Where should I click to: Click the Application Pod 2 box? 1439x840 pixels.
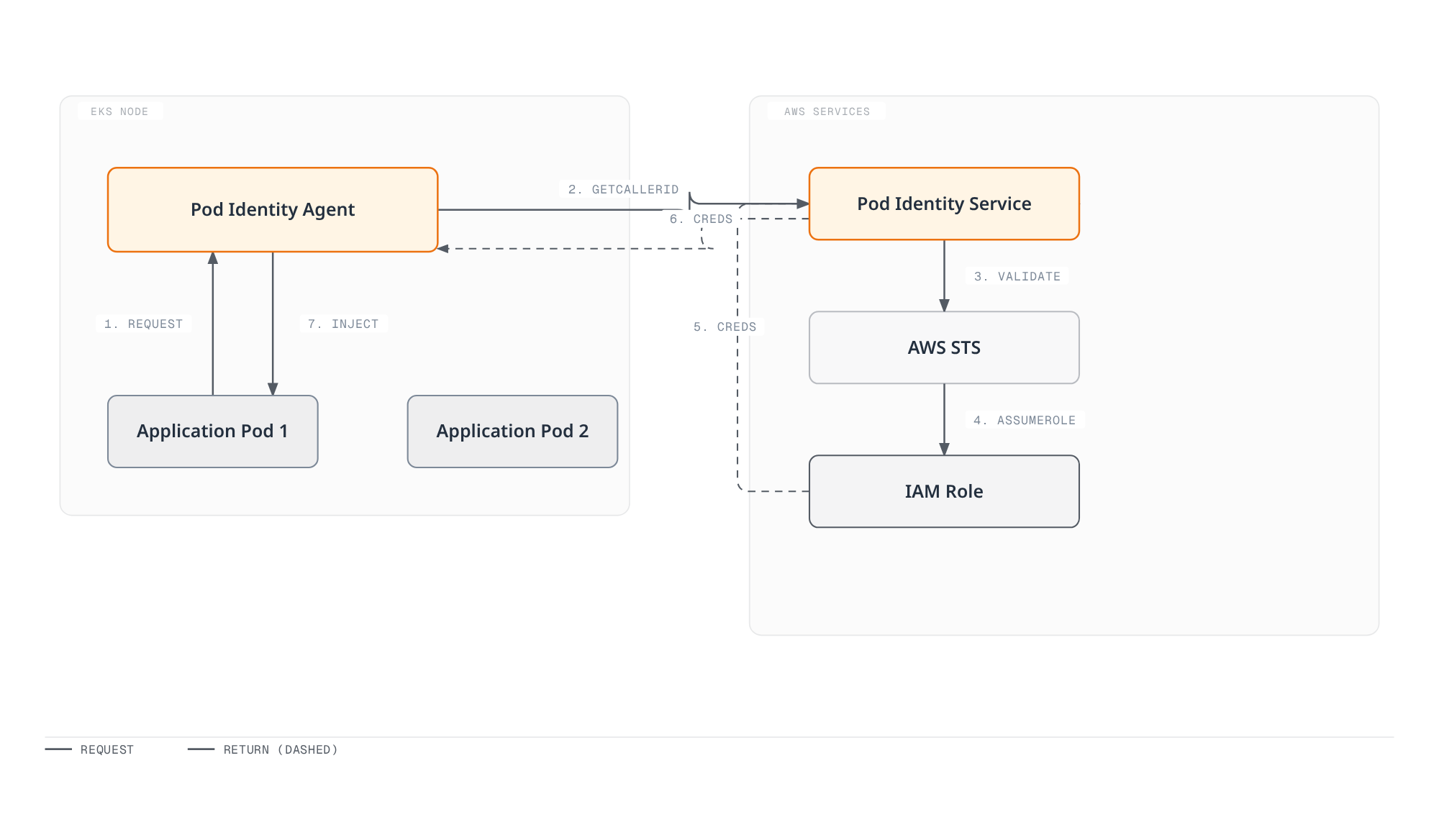(x=512, y=432)
